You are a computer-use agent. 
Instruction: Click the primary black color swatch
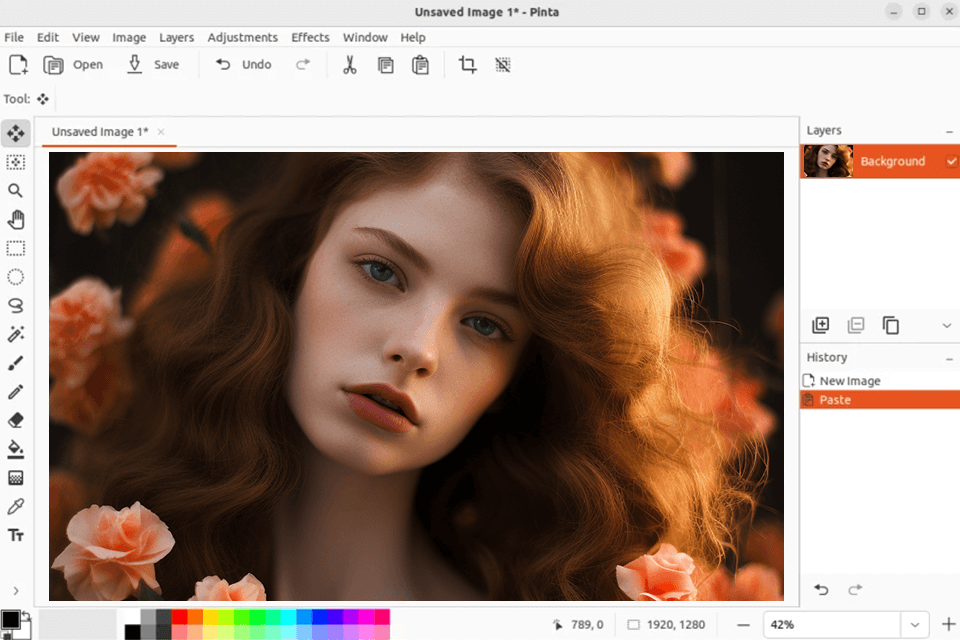[x=10, y=620]
